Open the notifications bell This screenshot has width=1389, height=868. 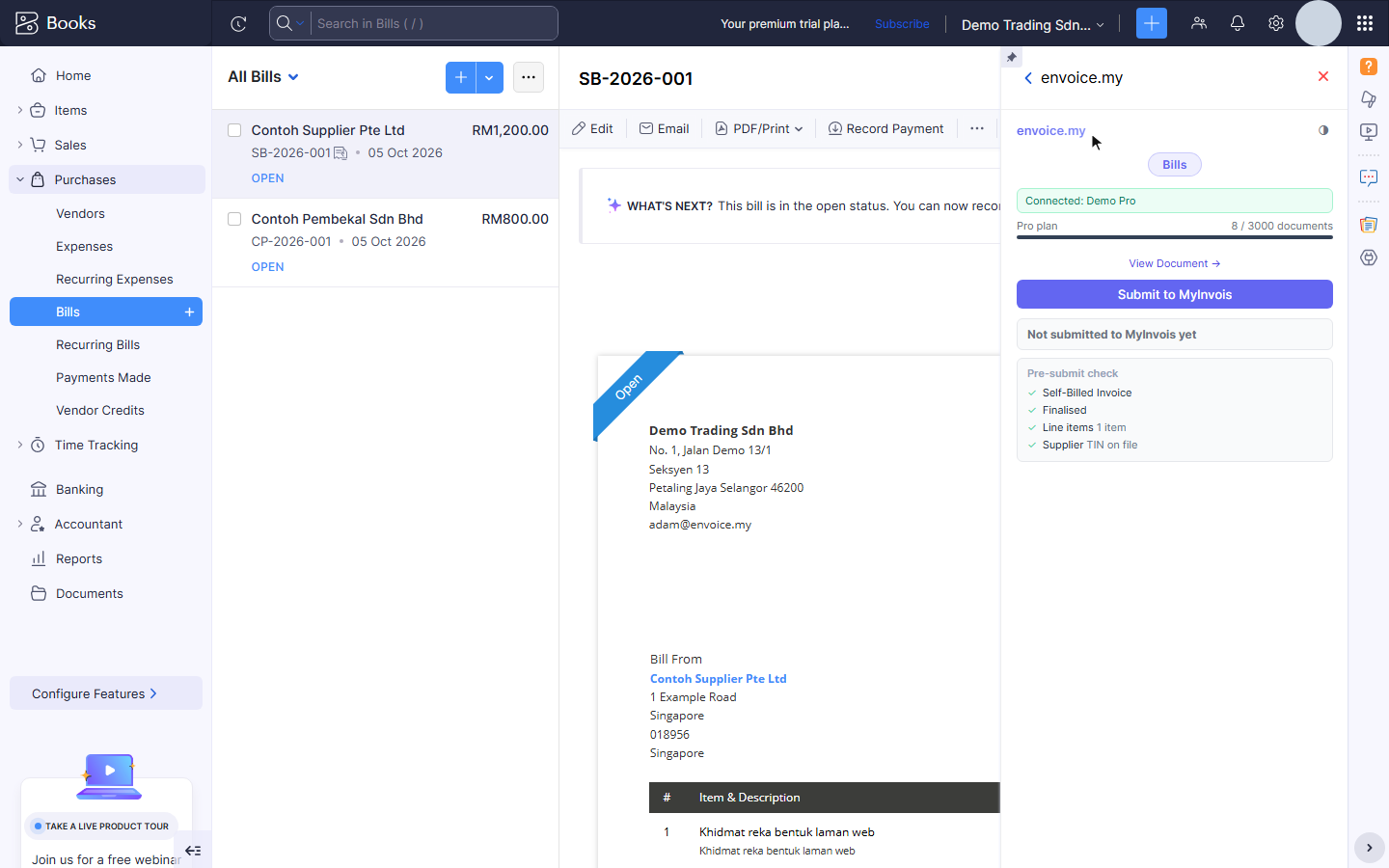point(1238,23)
